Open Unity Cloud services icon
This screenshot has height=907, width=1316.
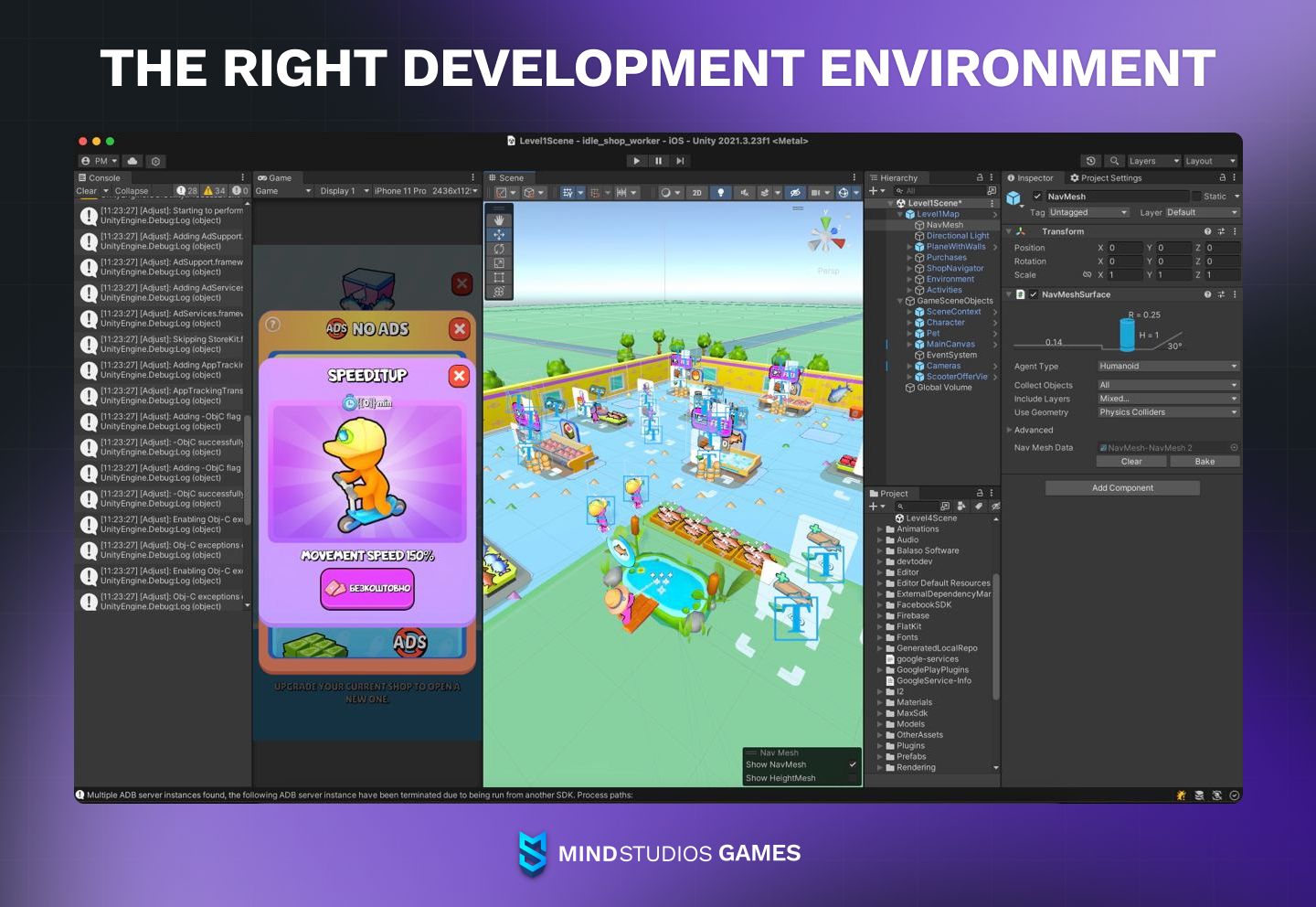(x=133, y=161)
